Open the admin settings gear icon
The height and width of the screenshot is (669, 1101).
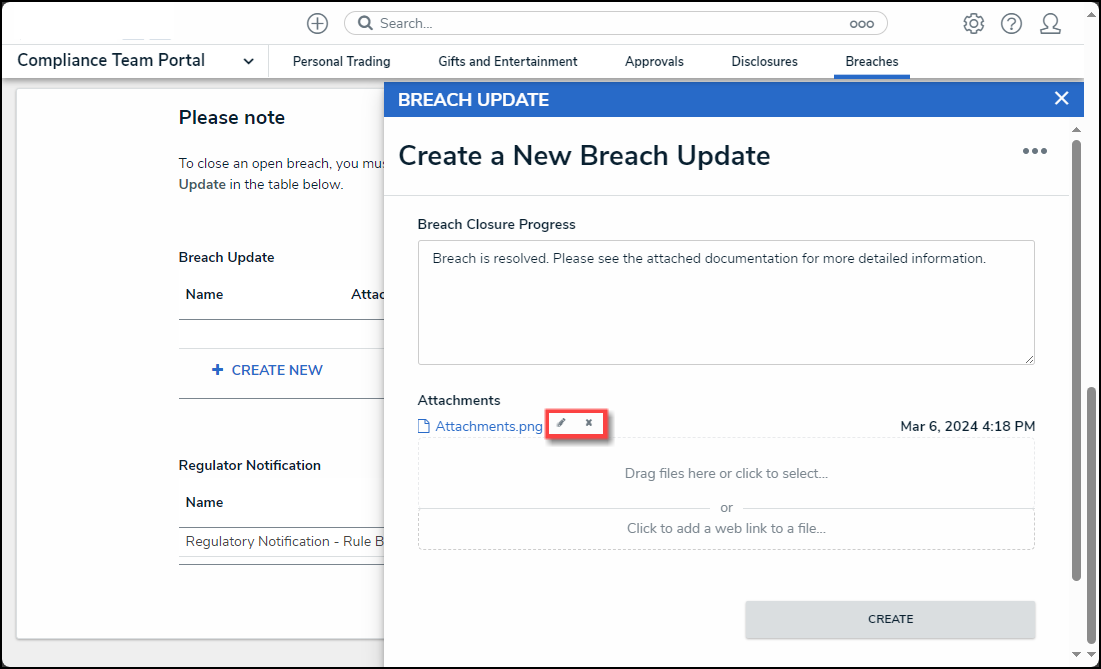click(973, 24)
